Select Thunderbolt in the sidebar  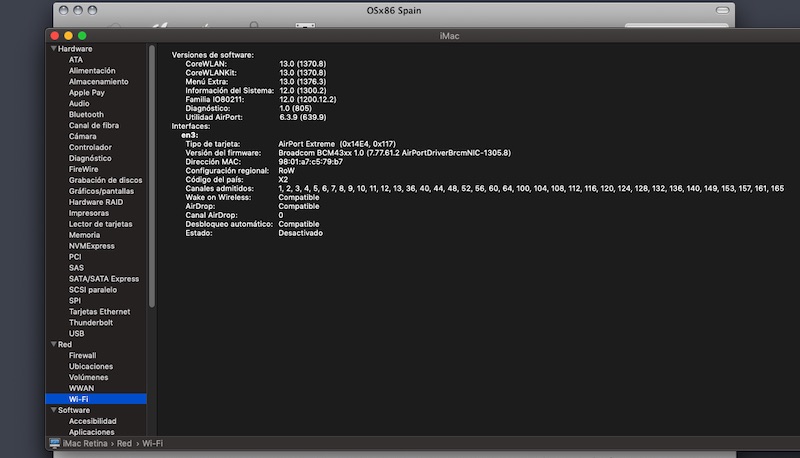pos(91,323)
